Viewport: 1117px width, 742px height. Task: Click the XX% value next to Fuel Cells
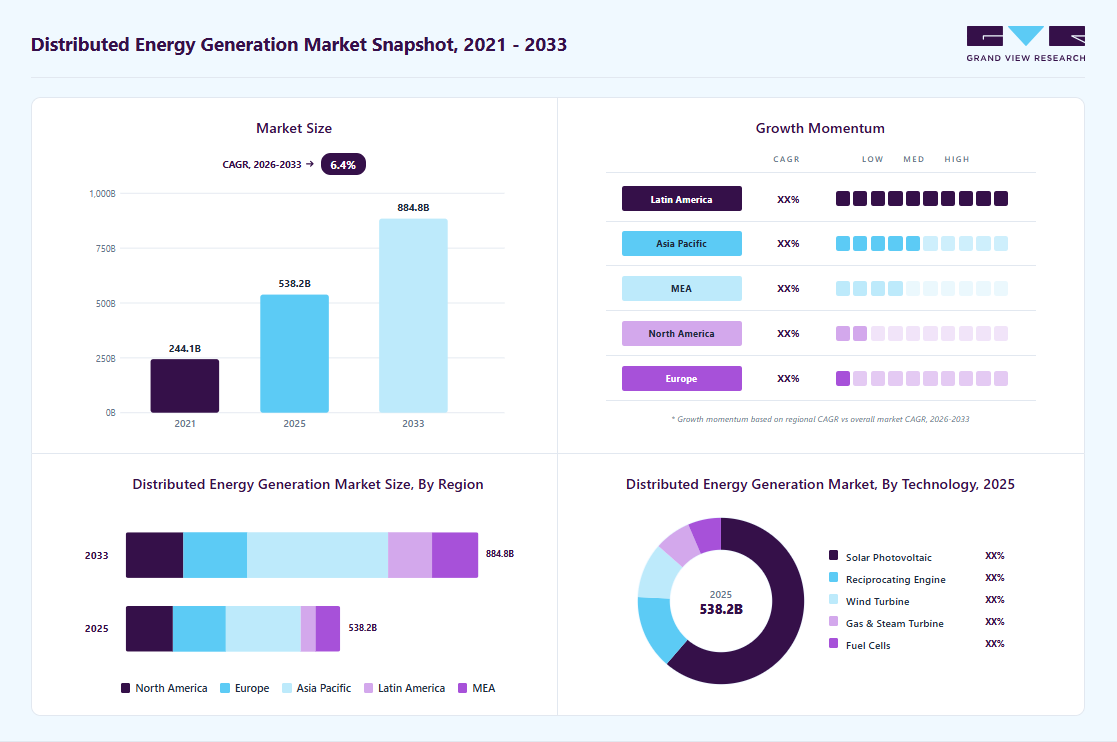(994, 644)
